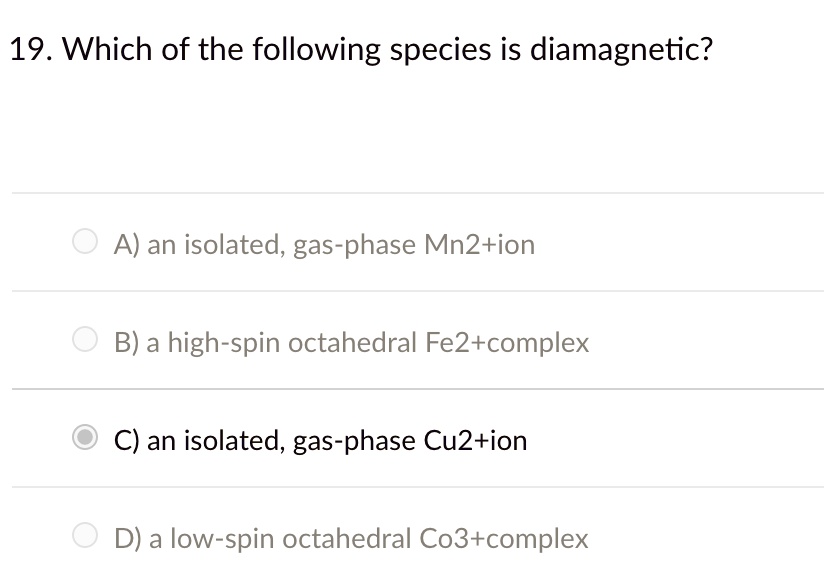Click the 'D)' letter label
Screen dimensions: 824x584
(126, 539)
